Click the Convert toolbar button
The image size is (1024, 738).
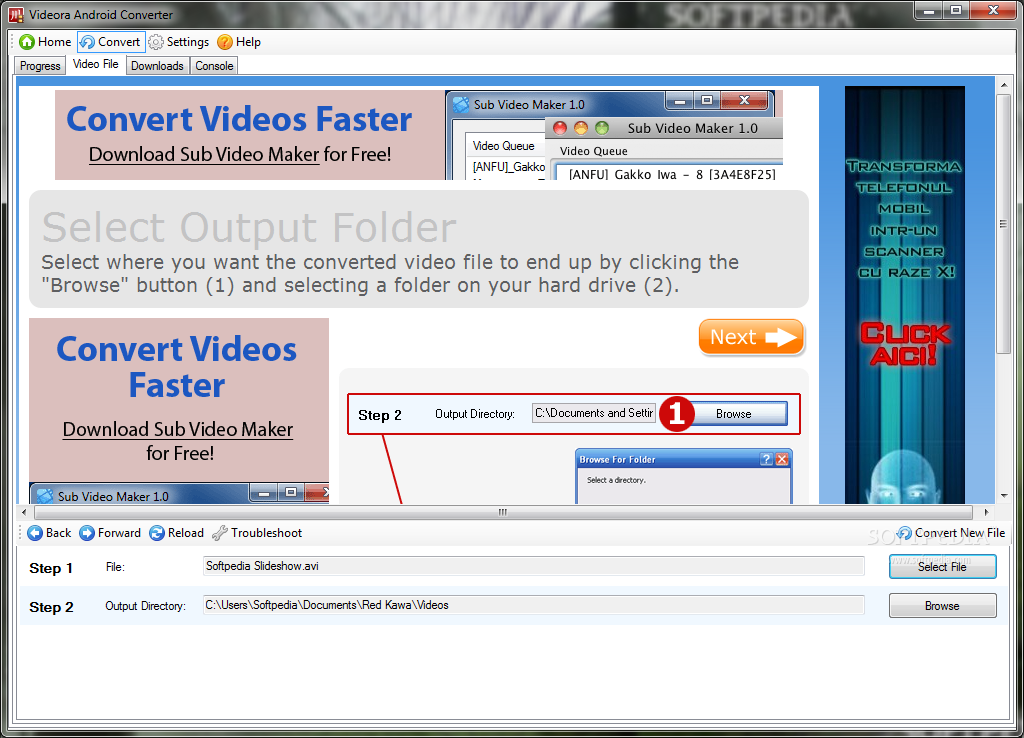click(x=111, y=42)
